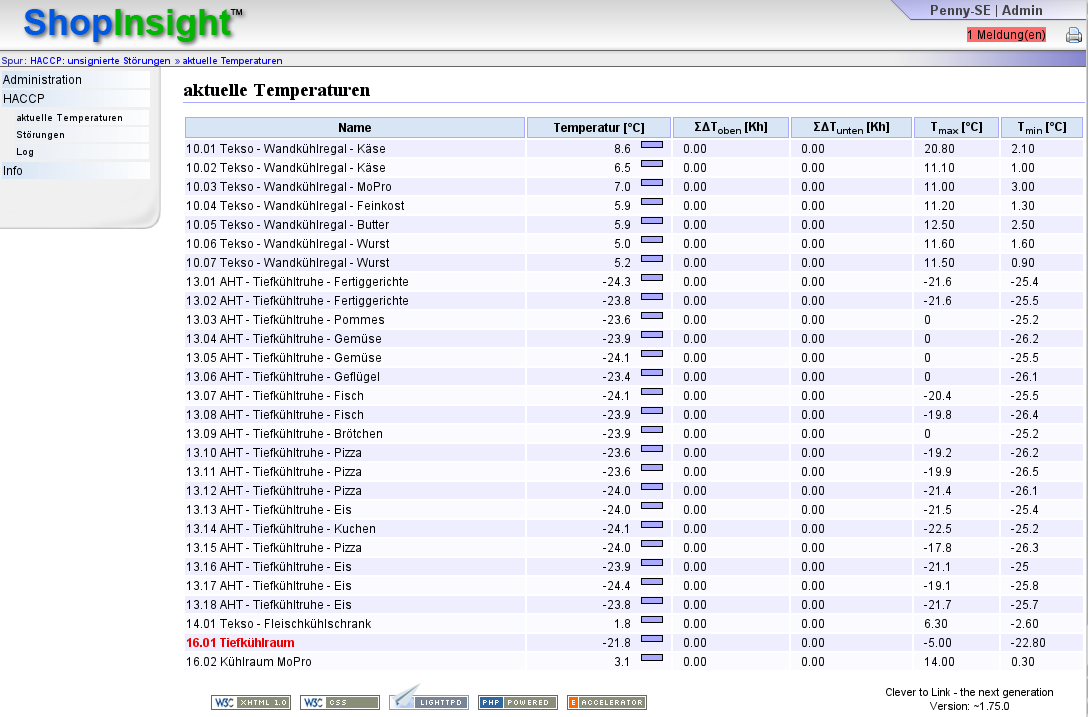Click the temperature bar icon for 10.01 Käse
The image size is (1088, 717).
point(652,145)
